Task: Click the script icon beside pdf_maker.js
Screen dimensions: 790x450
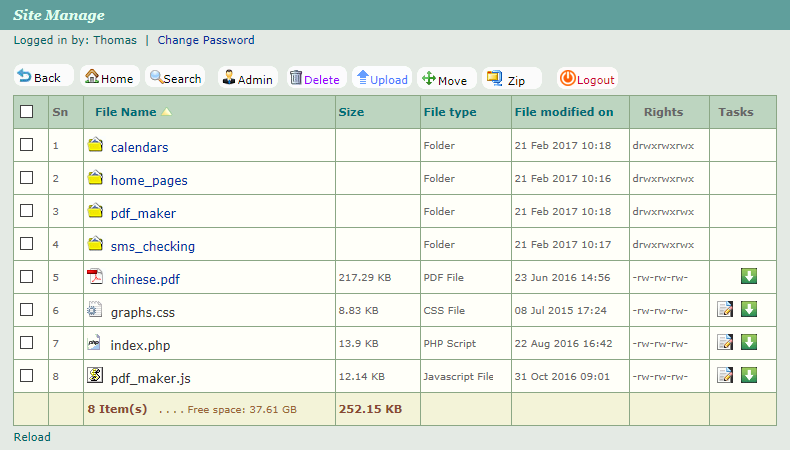Action: click(x=95, y=375)
